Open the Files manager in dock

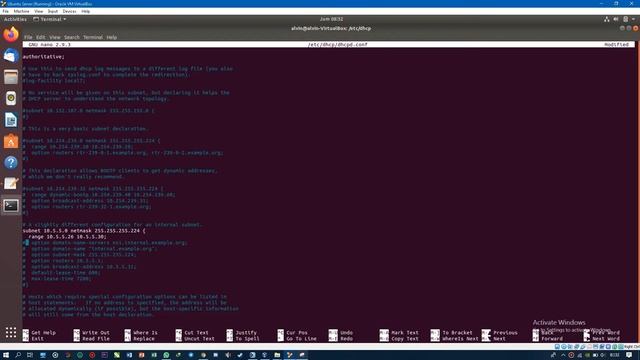coord(11,77)
